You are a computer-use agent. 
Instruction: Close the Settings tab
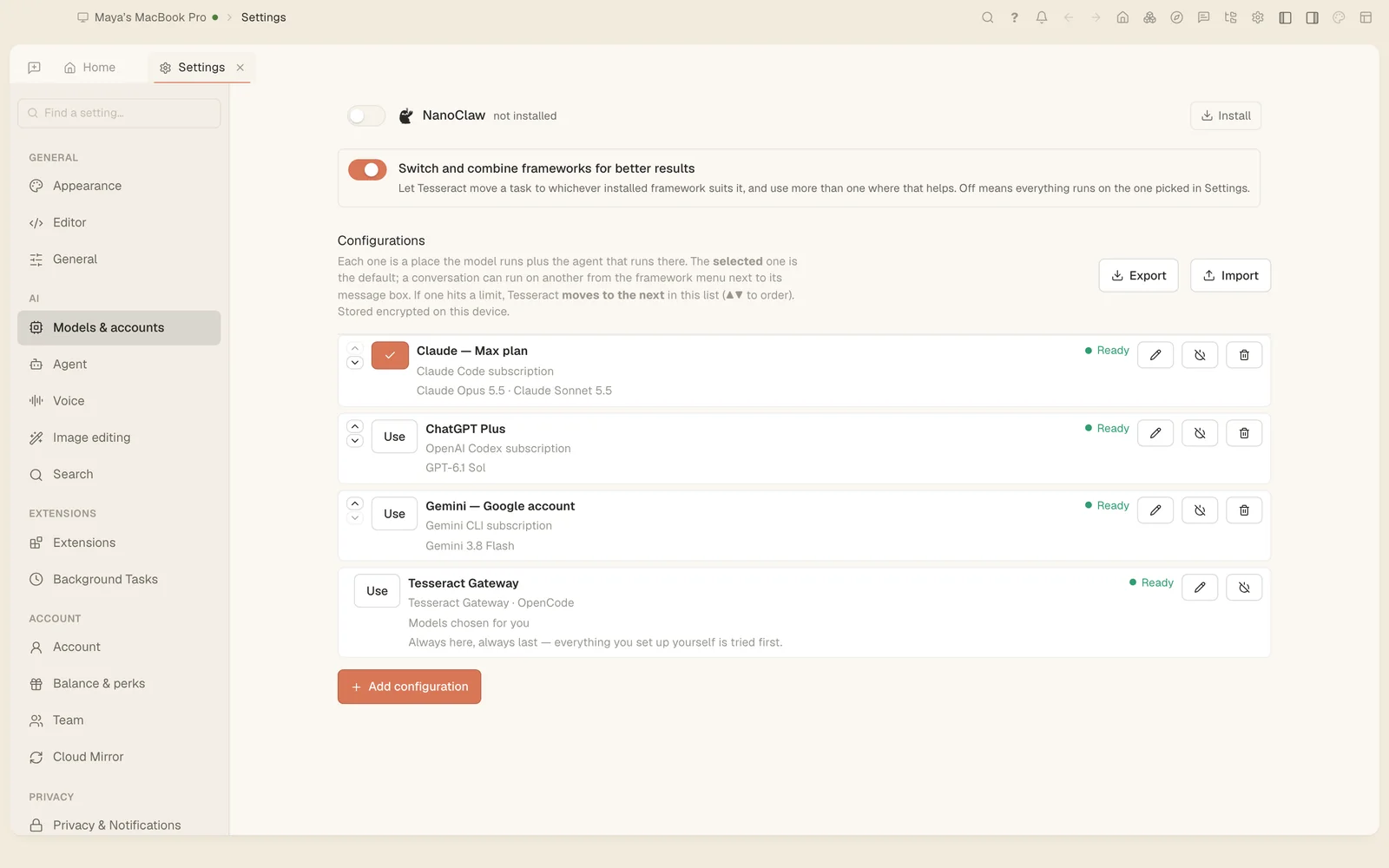(x=240, y=68)
